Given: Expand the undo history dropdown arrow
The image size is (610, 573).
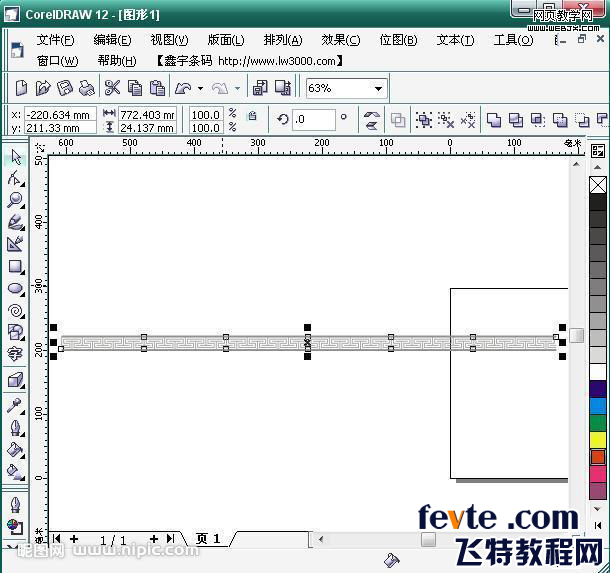Looking at the screenshot, I should click(x=200, y=88).
